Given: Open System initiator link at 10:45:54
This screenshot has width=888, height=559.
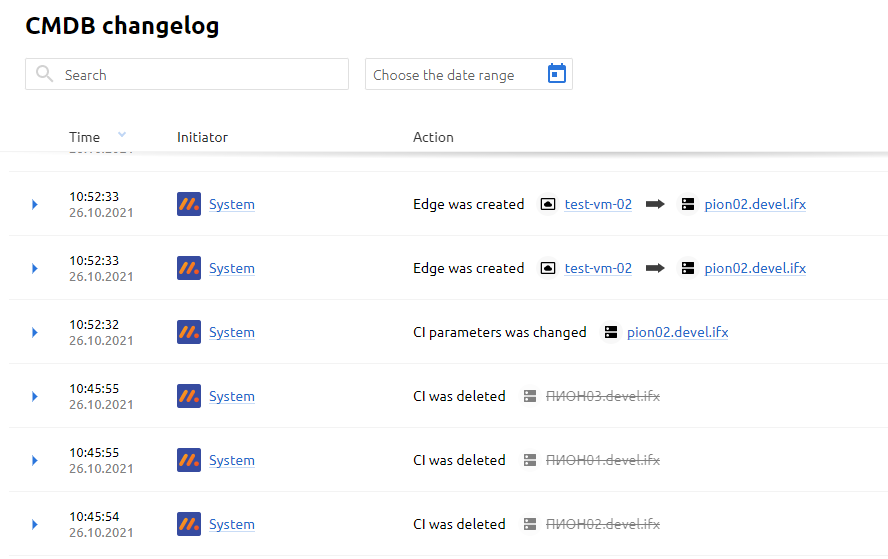Looking at the screenshot, I should pyautogui.click(x=232, y=524).
